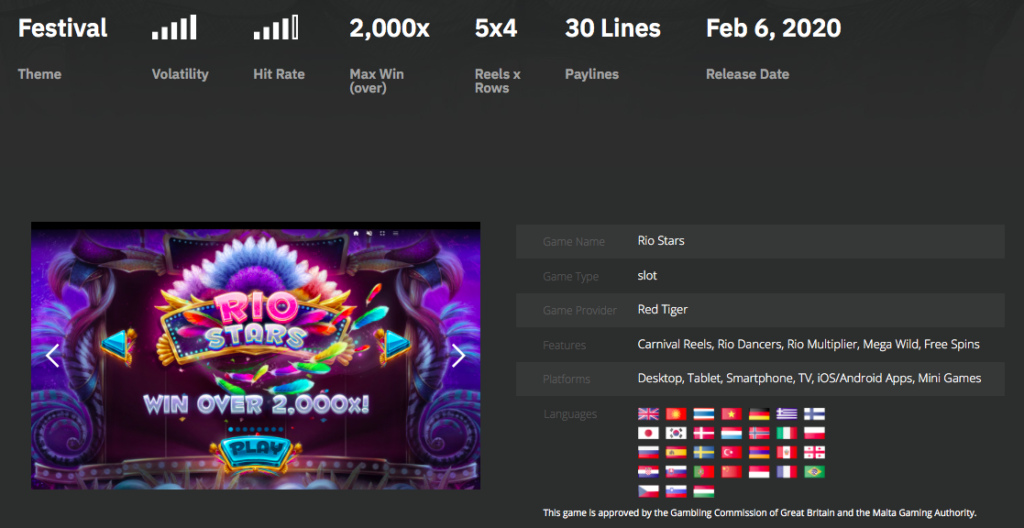Open the hamburger menu in game preview

[x=396, y=233]
